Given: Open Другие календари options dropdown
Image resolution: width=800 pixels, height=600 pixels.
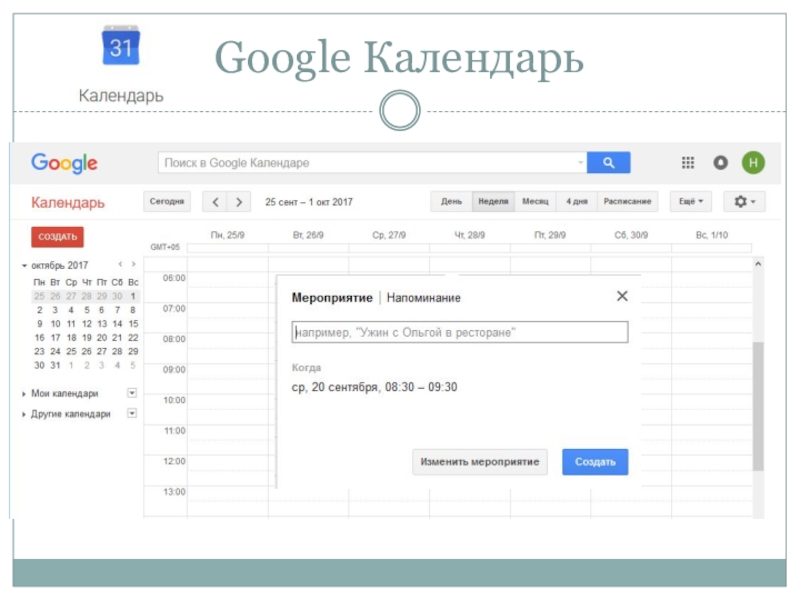Looking at the screenshot, I should click(132, 413).
